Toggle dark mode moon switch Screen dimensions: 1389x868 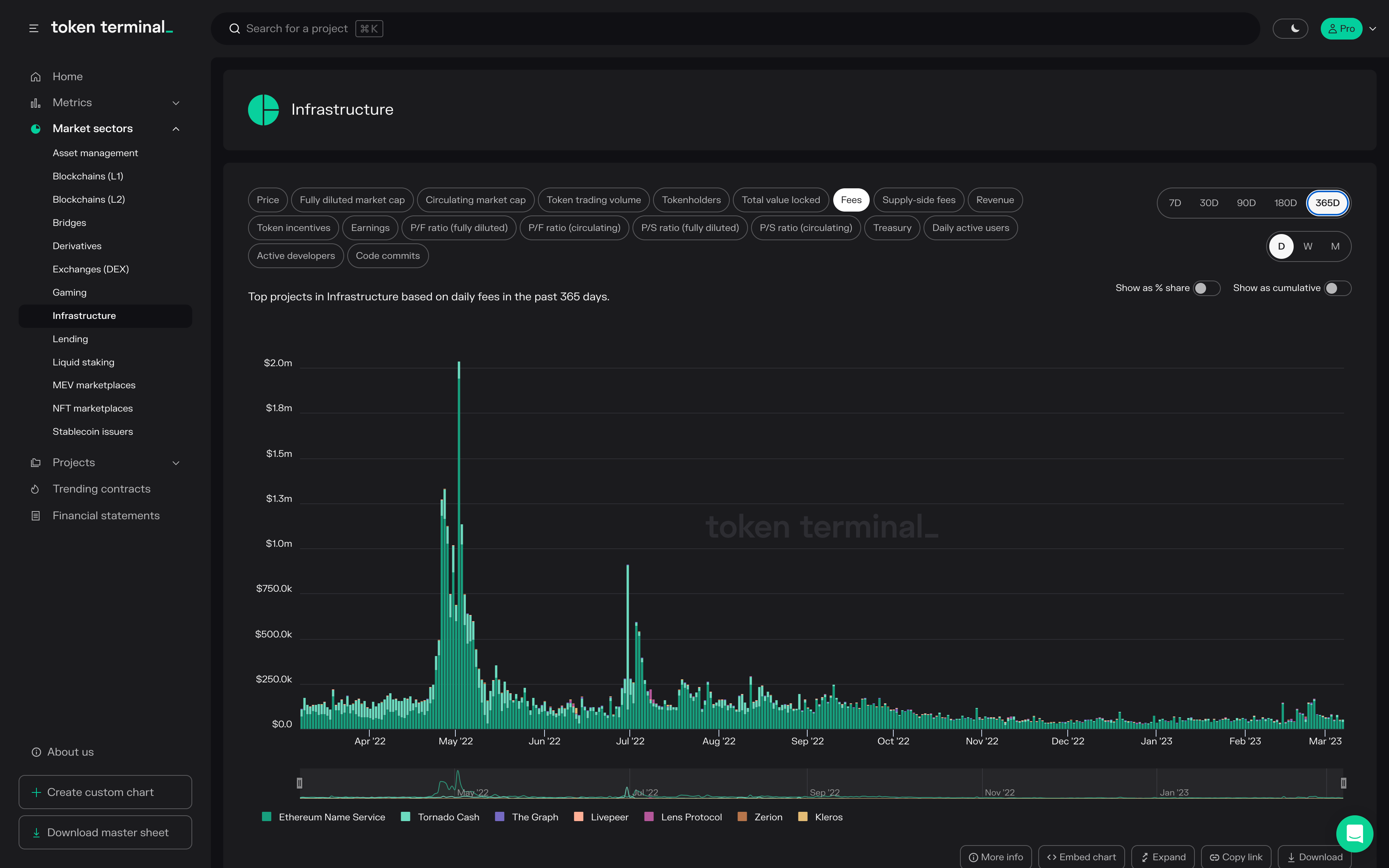point(1290,29)
